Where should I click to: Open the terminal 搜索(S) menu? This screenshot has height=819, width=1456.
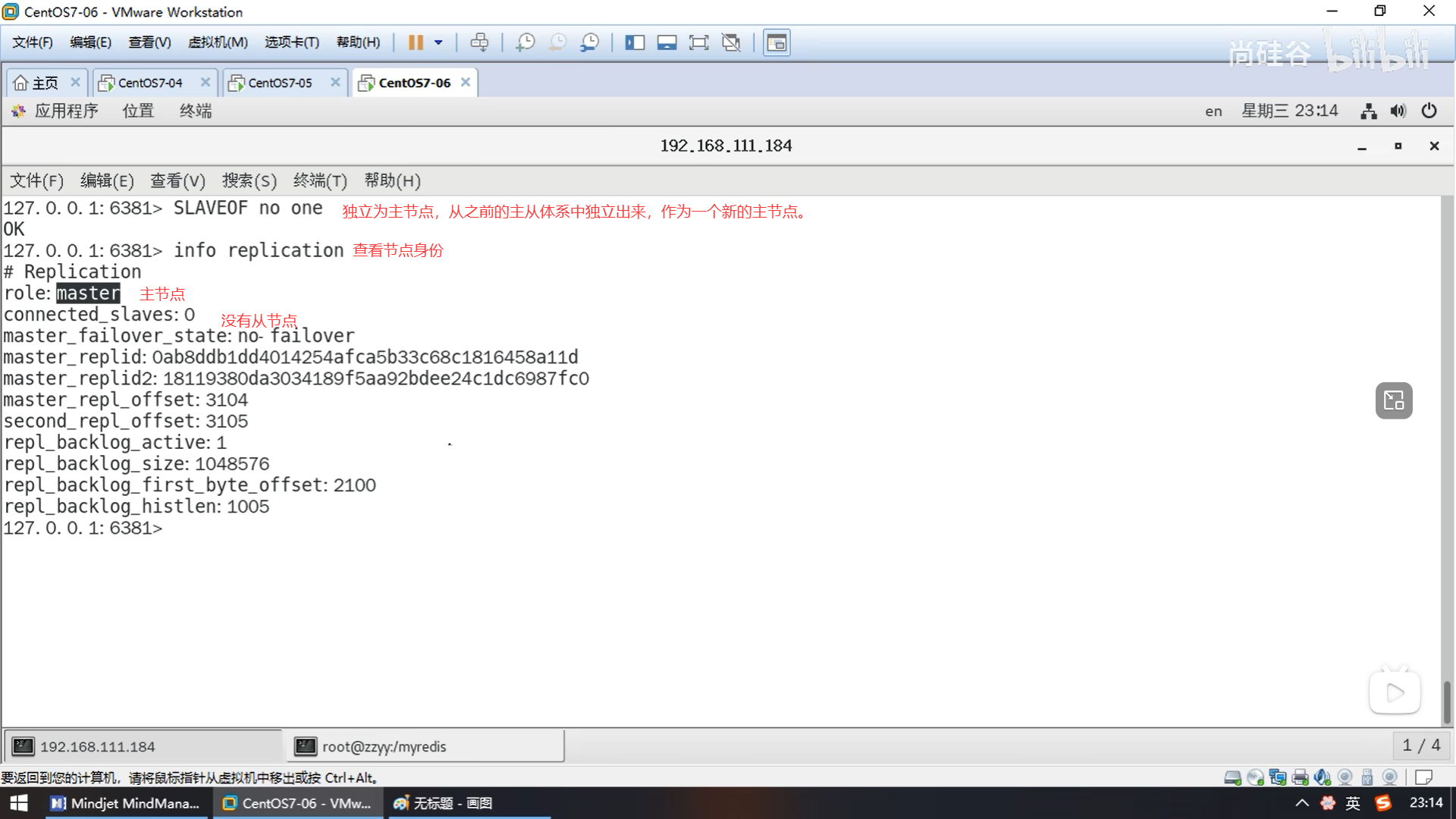coord(249,180)
